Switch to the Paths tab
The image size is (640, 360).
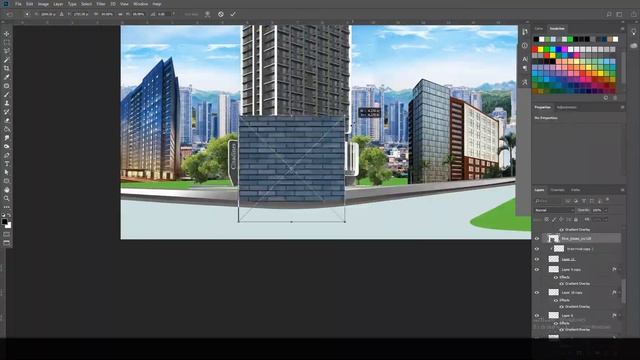576,190
